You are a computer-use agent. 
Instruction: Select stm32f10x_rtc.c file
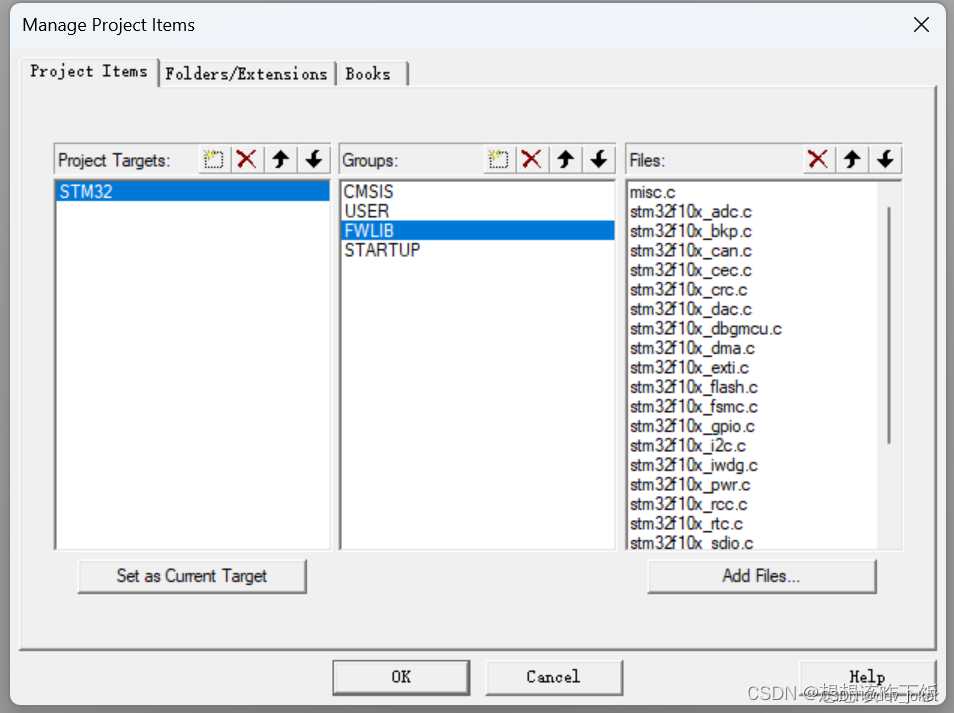point(753,524)
